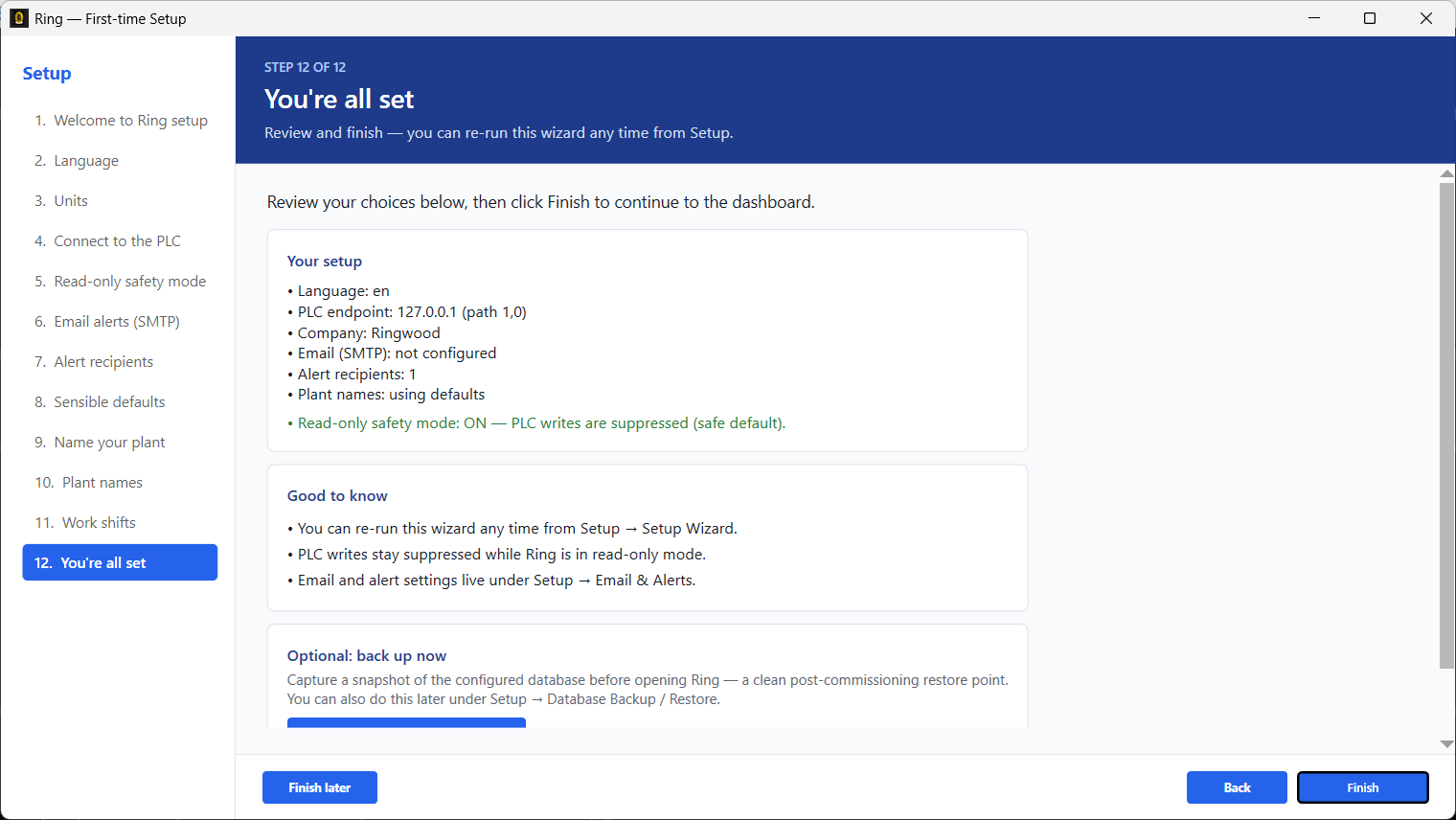Close the First-time Setup window
Screen dimensions: 1456x820
pyautogui.click(x=1426, y=18)
